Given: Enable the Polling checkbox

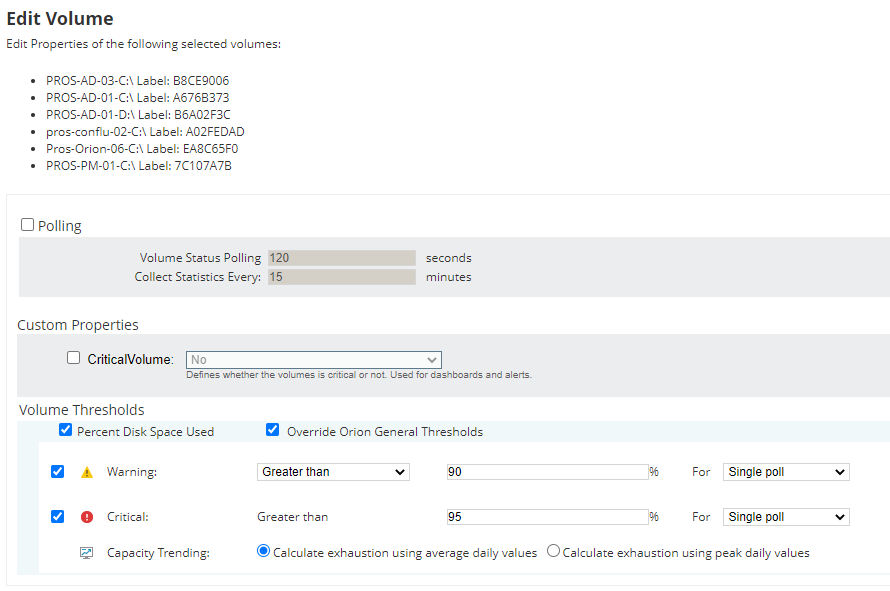Looking at the screenshot, I should 27,225.
